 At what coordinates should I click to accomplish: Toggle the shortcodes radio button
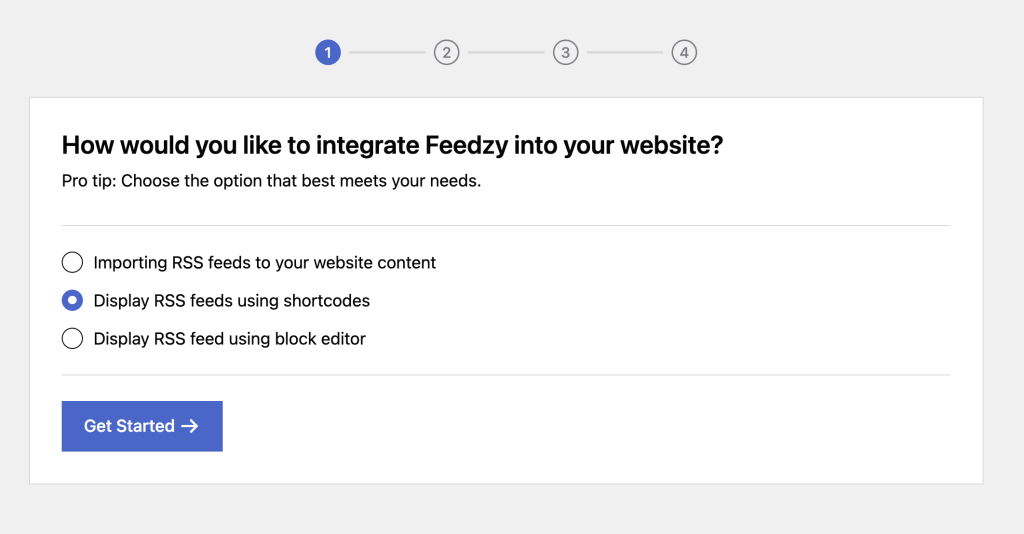72,301
